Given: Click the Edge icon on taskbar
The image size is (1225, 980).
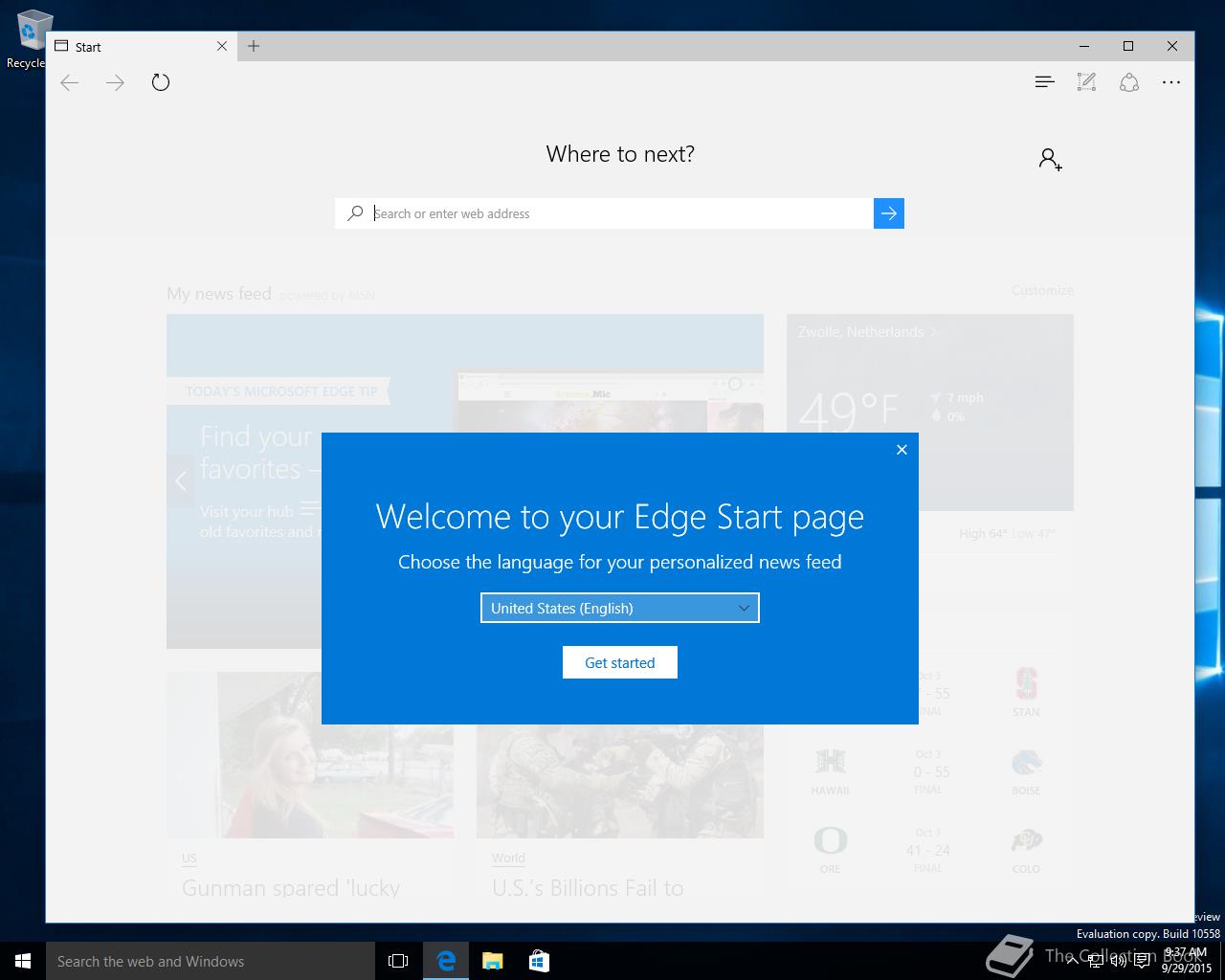Looking at the screenshot, I should pyautogui.click(x=446, y=961).
